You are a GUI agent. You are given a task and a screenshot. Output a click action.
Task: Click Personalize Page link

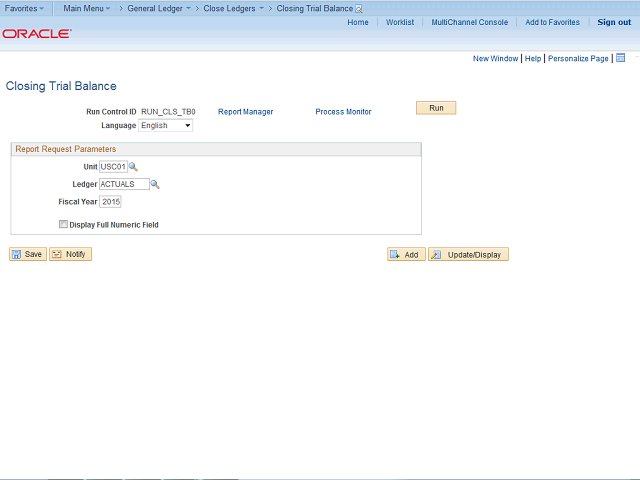click(x=578, y=58)
